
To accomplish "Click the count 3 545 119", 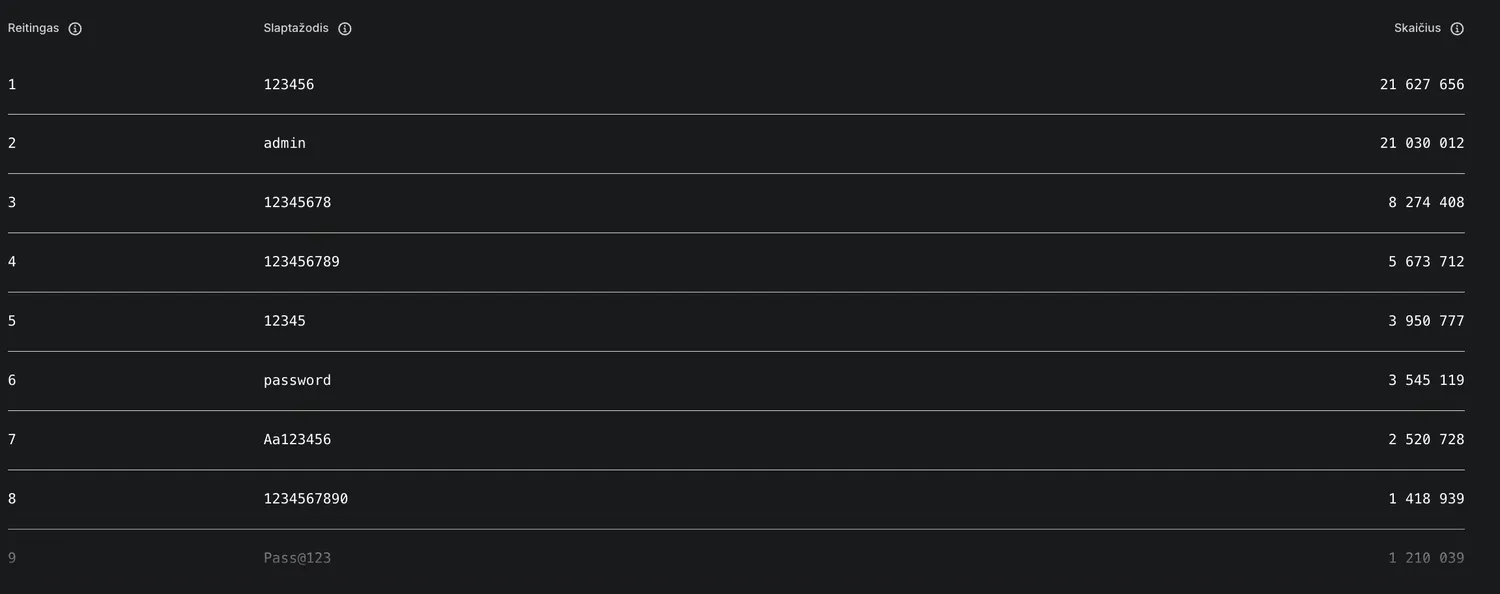I will click(x=1426, y=380).
